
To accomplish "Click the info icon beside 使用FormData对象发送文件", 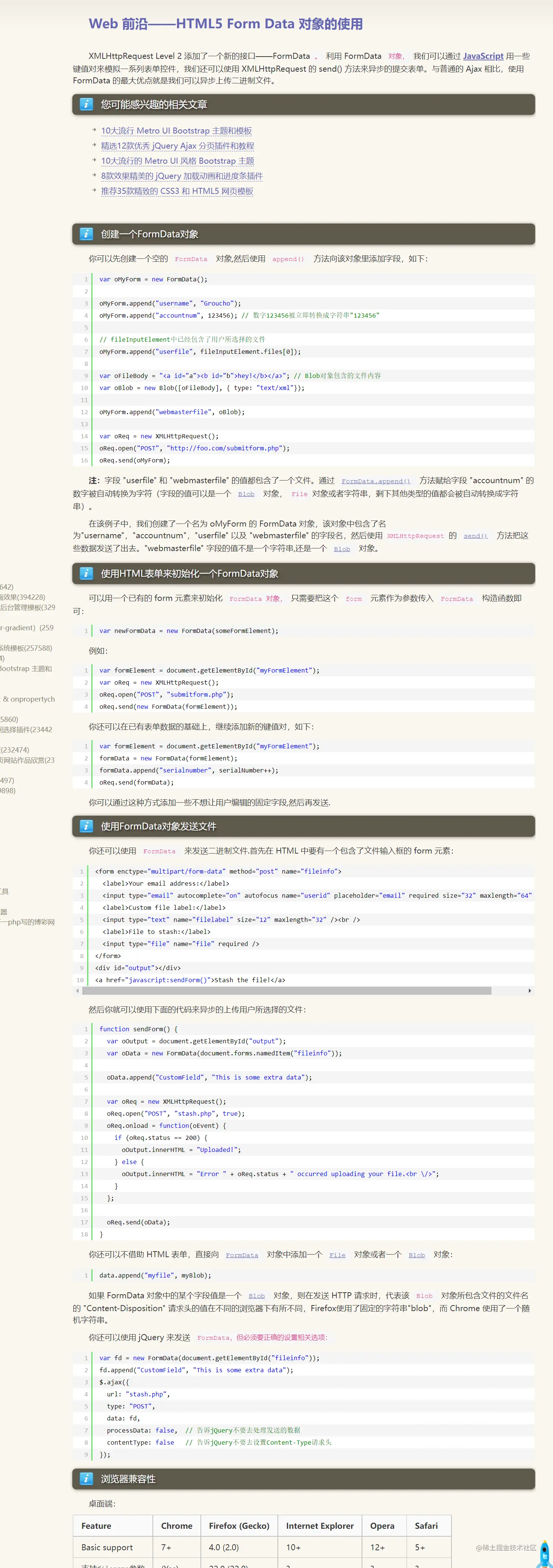I will [86, 826].
